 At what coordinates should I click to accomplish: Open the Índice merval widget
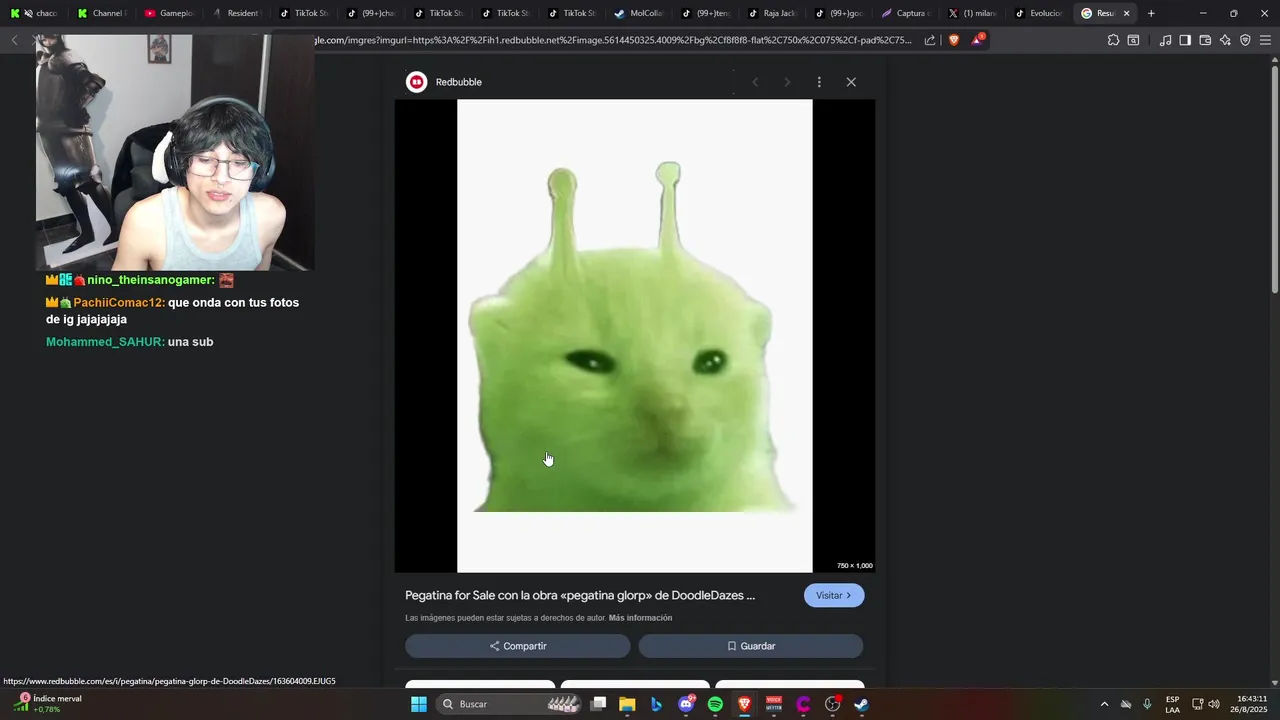coord(47,704)
